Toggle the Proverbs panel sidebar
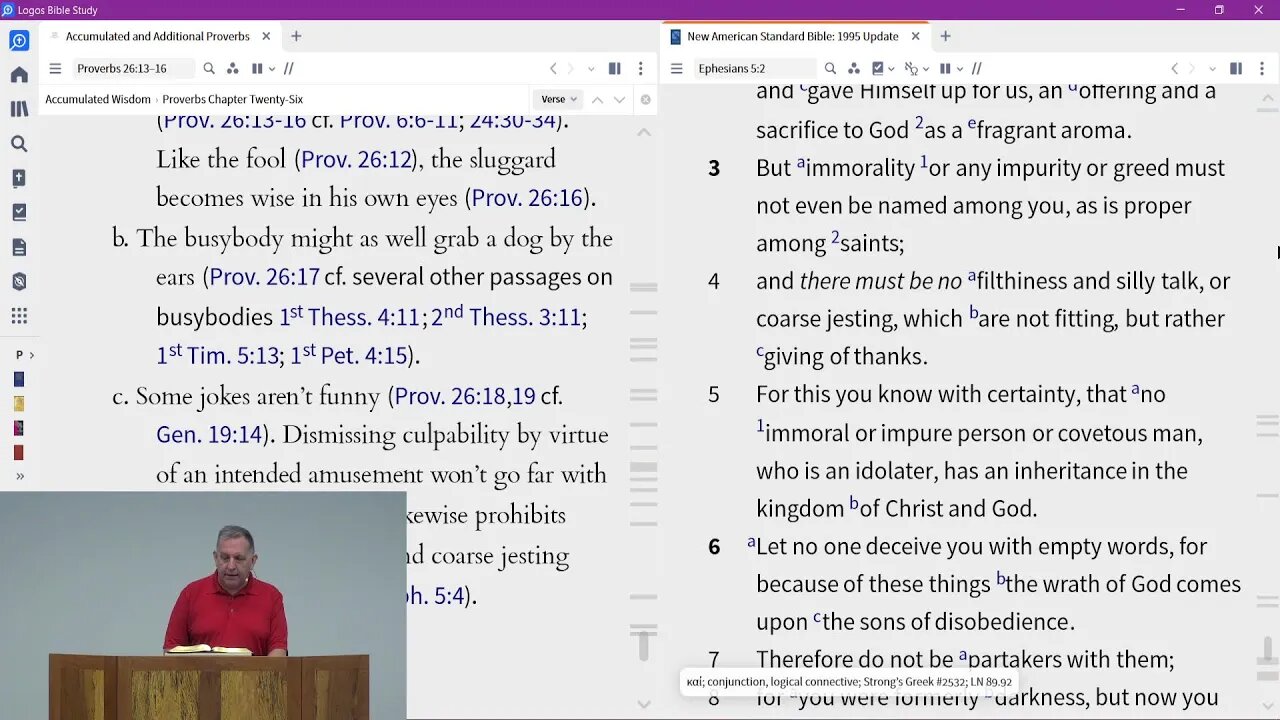The image size is (1280, 720). pos(614,69)
